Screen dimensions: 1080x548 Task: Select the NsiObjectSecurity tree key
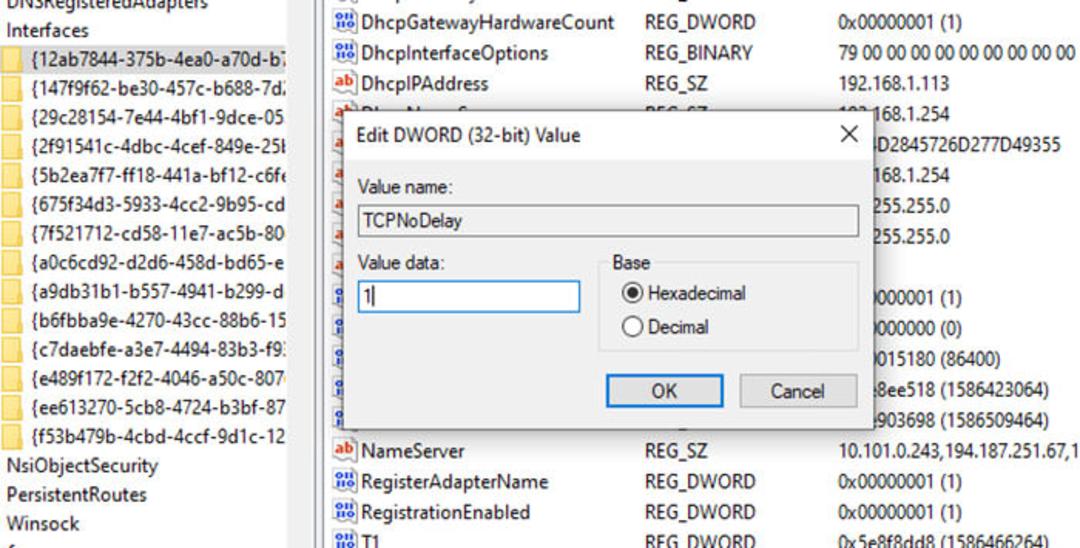(x=82, y=465)
